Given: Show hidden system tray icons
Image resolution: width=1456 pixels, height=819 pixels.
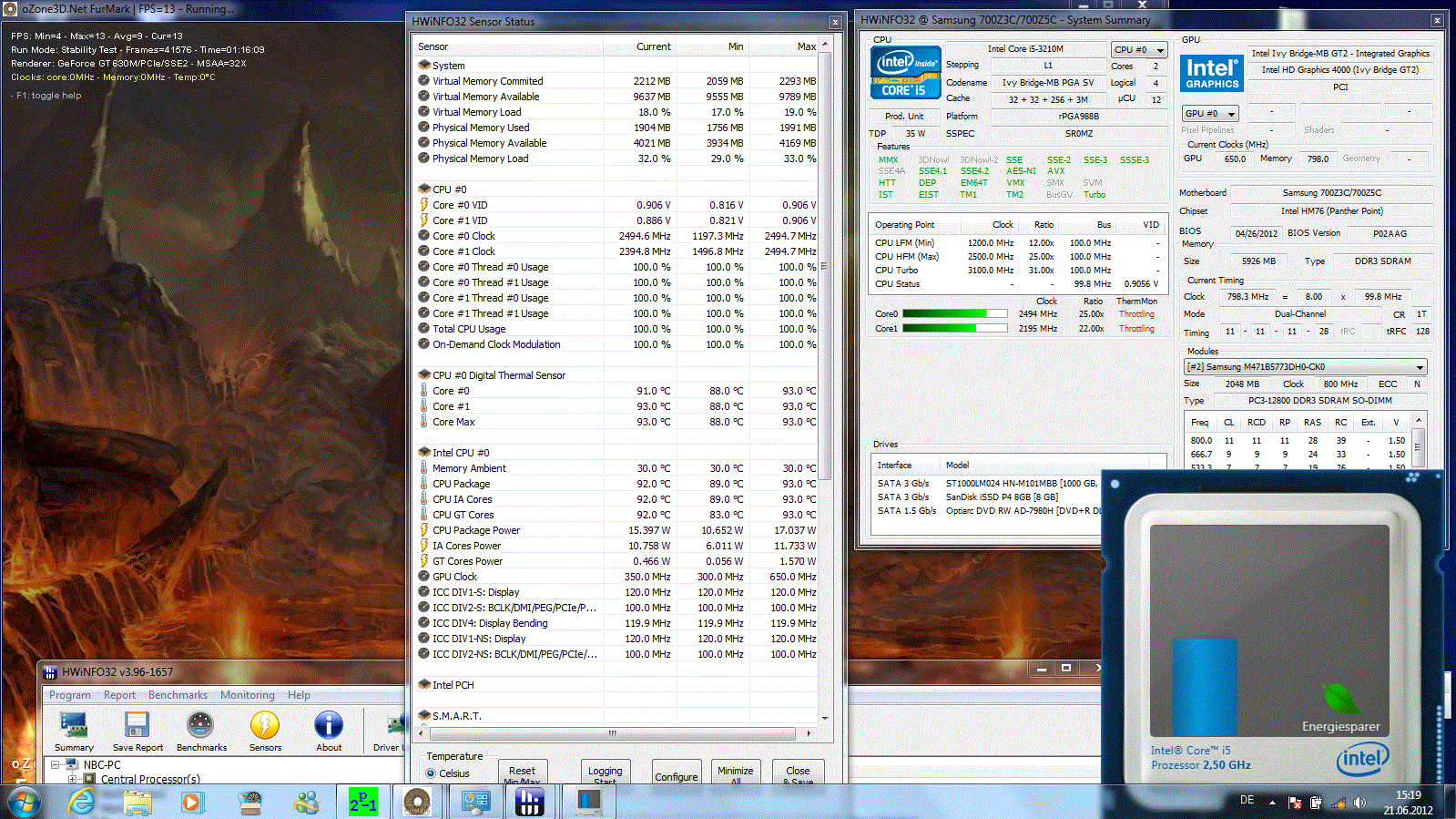Looking at the screenshot, I should pos(1272,803).
